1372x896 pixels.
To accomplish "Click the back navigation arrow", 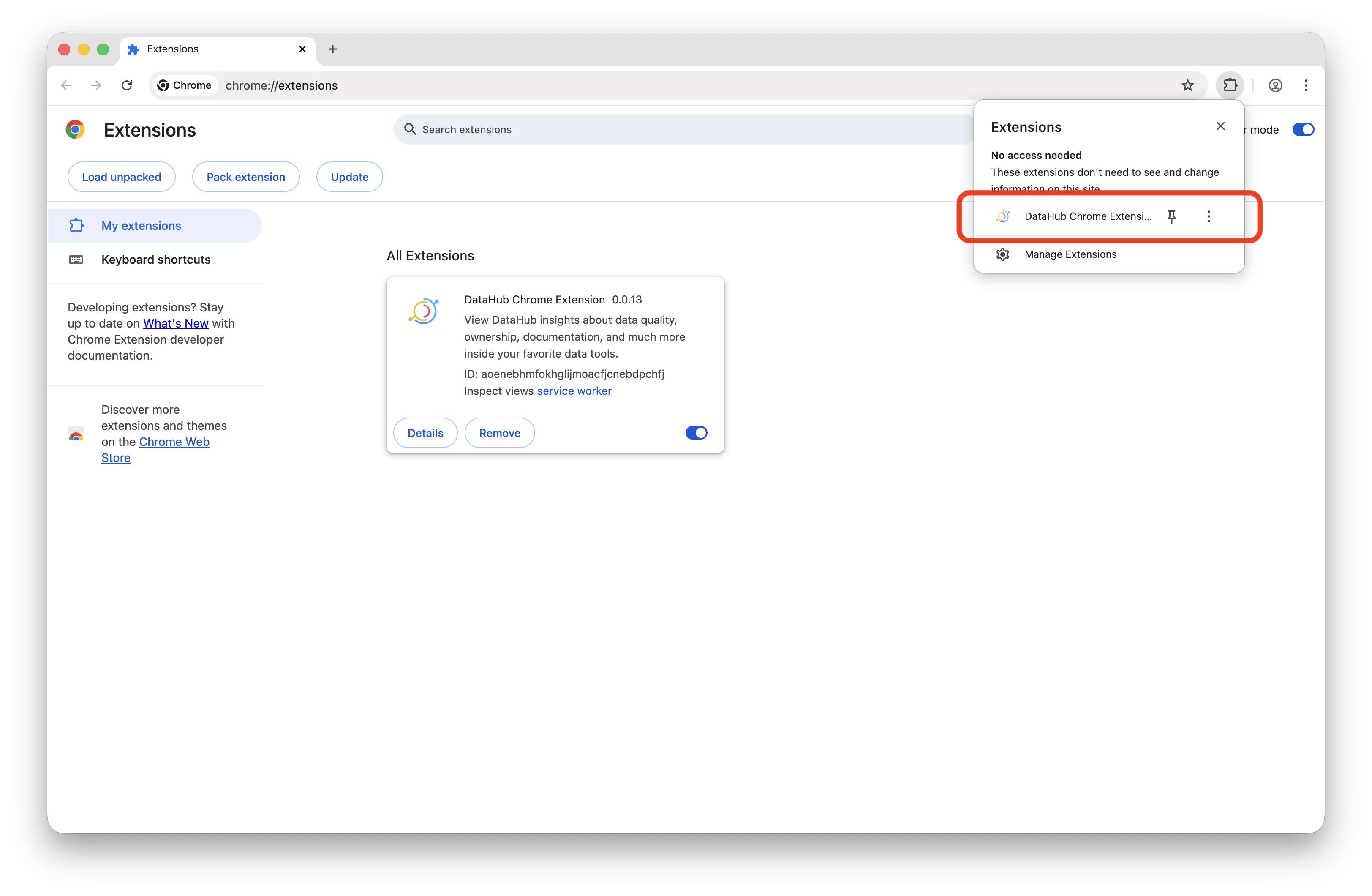I will [66, 85].
